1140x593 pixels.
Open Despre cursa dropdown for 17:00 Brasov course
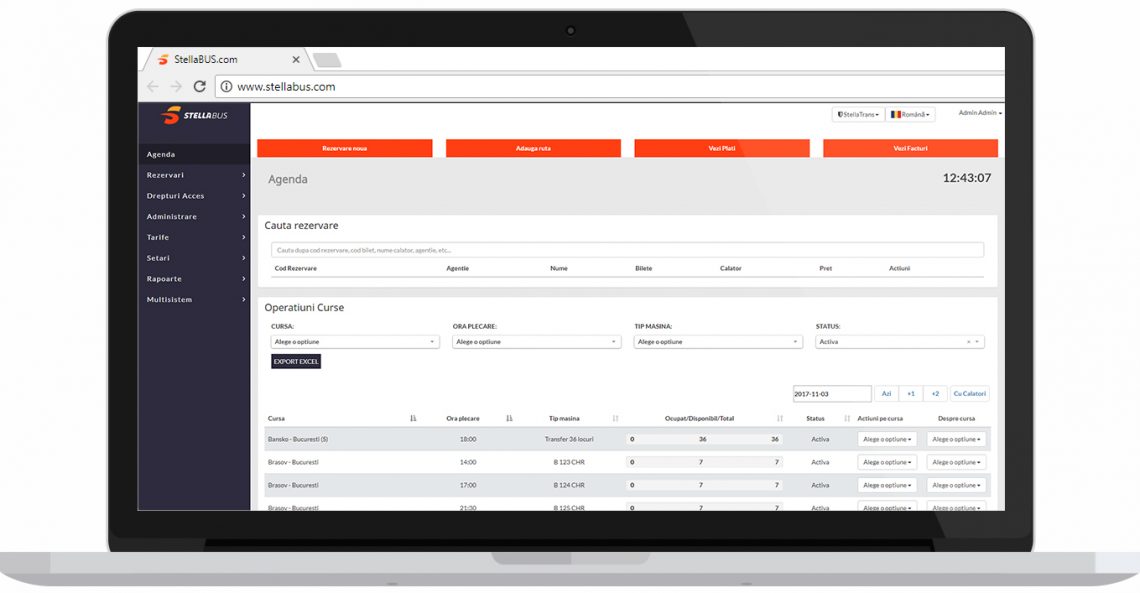(956, 485)
